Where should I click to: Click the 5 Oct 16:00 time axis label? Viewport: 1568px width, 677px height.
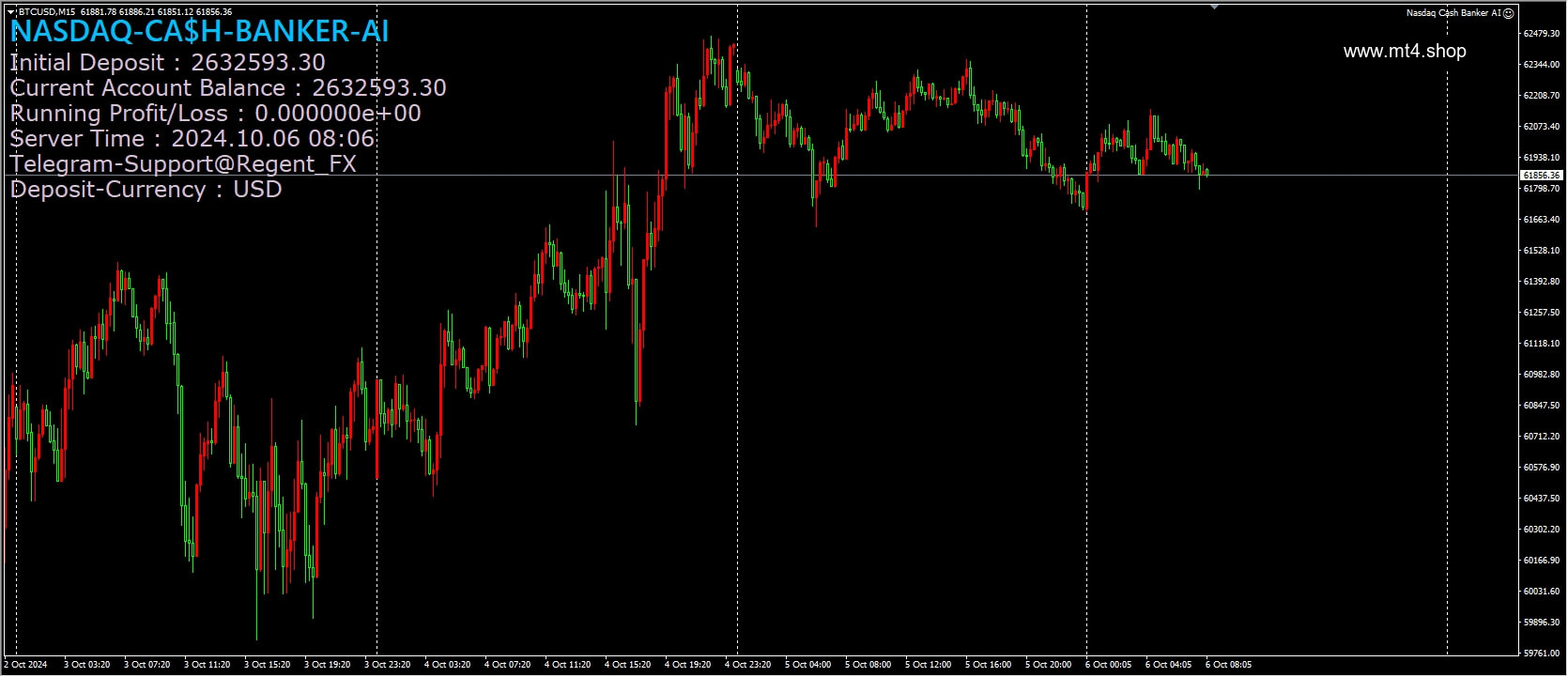[988, 665]
